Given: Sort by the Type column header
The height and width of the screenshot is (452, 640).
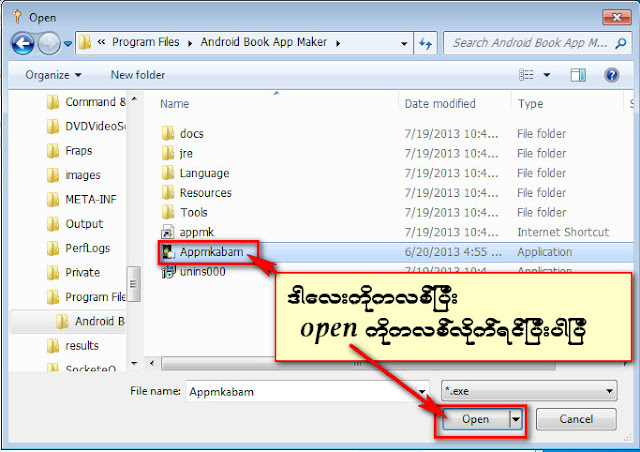Looking at the screenshot, I should pyautogui.click(x=530, y=104).
